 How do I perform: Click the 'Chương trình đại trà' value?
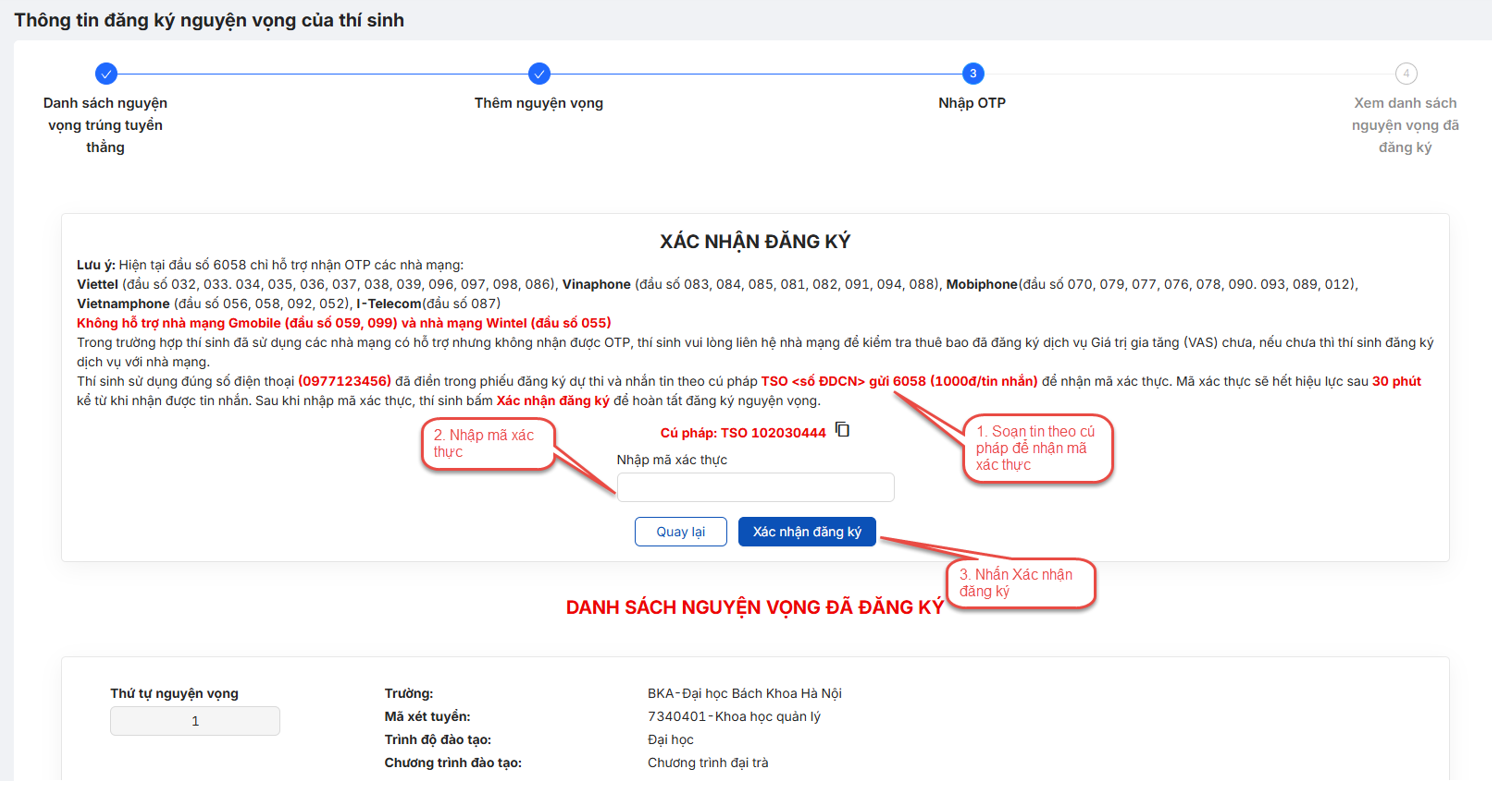click(708, 763)
